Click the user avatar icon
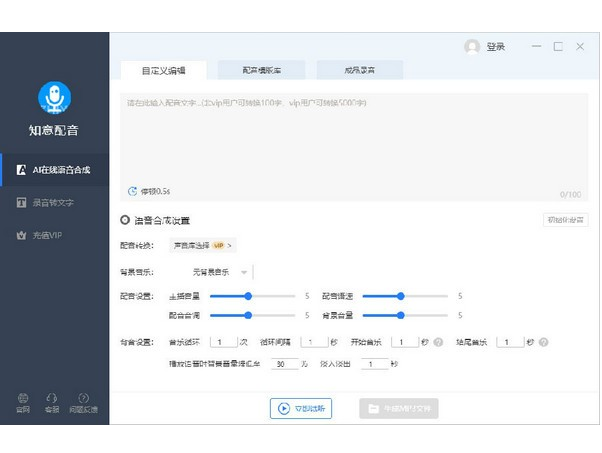The height and width of the screenshot is (453, 602). [x=472, y=47]
